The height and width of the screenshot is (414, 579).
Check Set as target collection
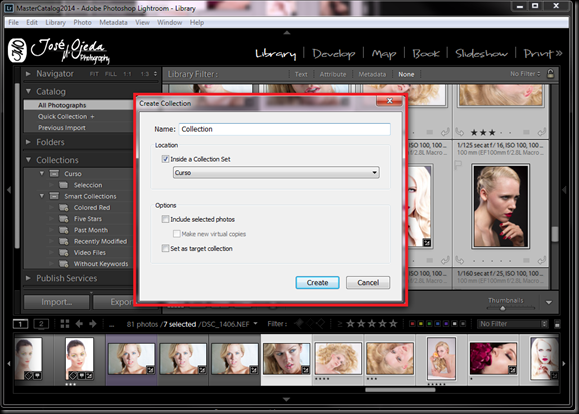tap(165, 248)
